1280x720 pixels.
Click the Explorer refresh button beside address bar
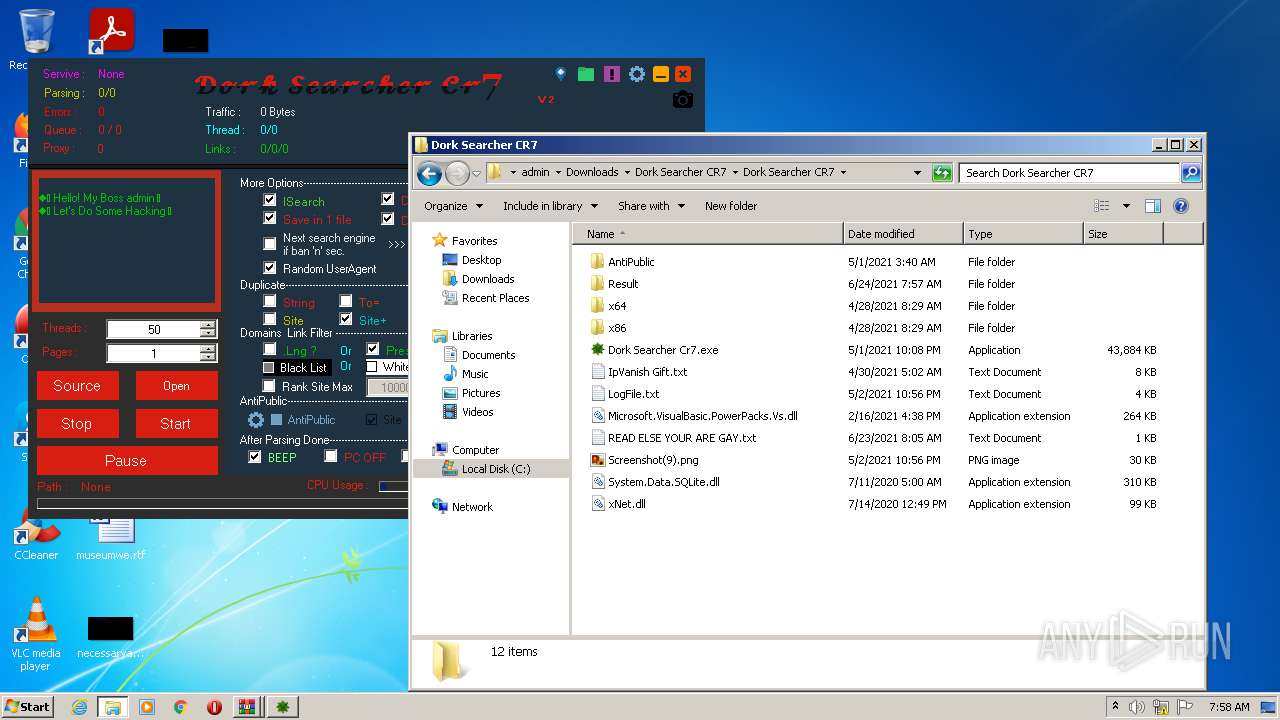[941, 172]
